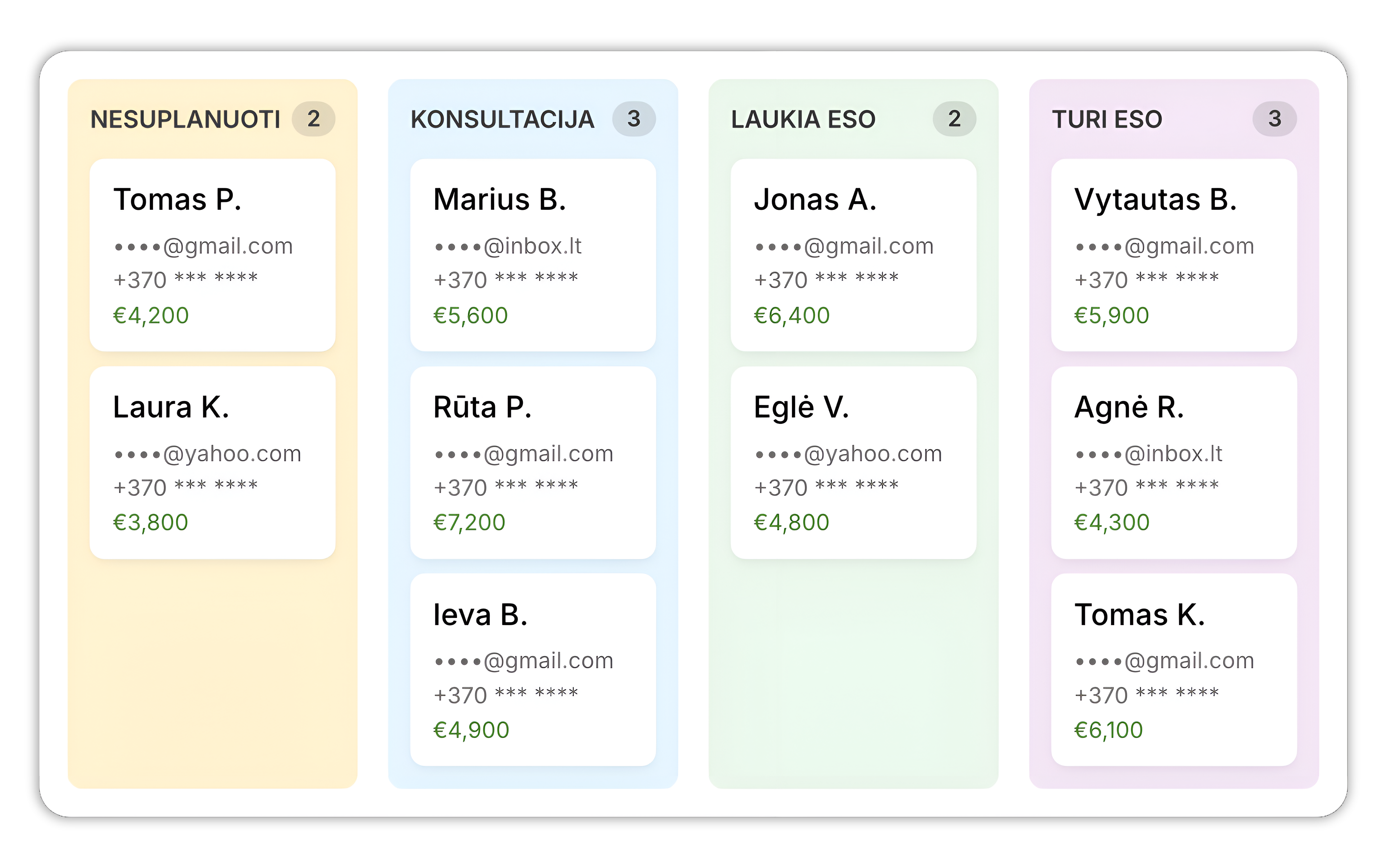Click the LAUKIA ESO column title
The height and width of the screenshot is (868, 1387).
click(x=803, y=119)
